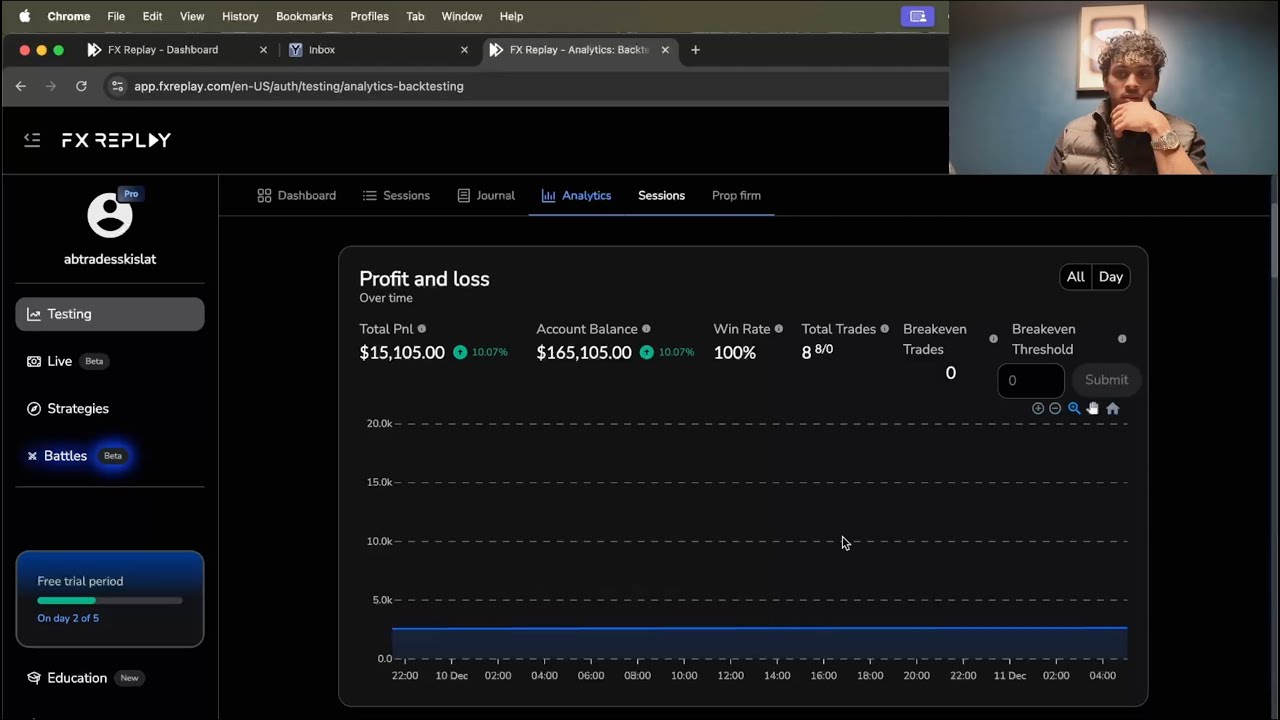The width and height of the screenshot is (1280, 720).
Task: Go back in Chrome
Action: tap(21, 86)
